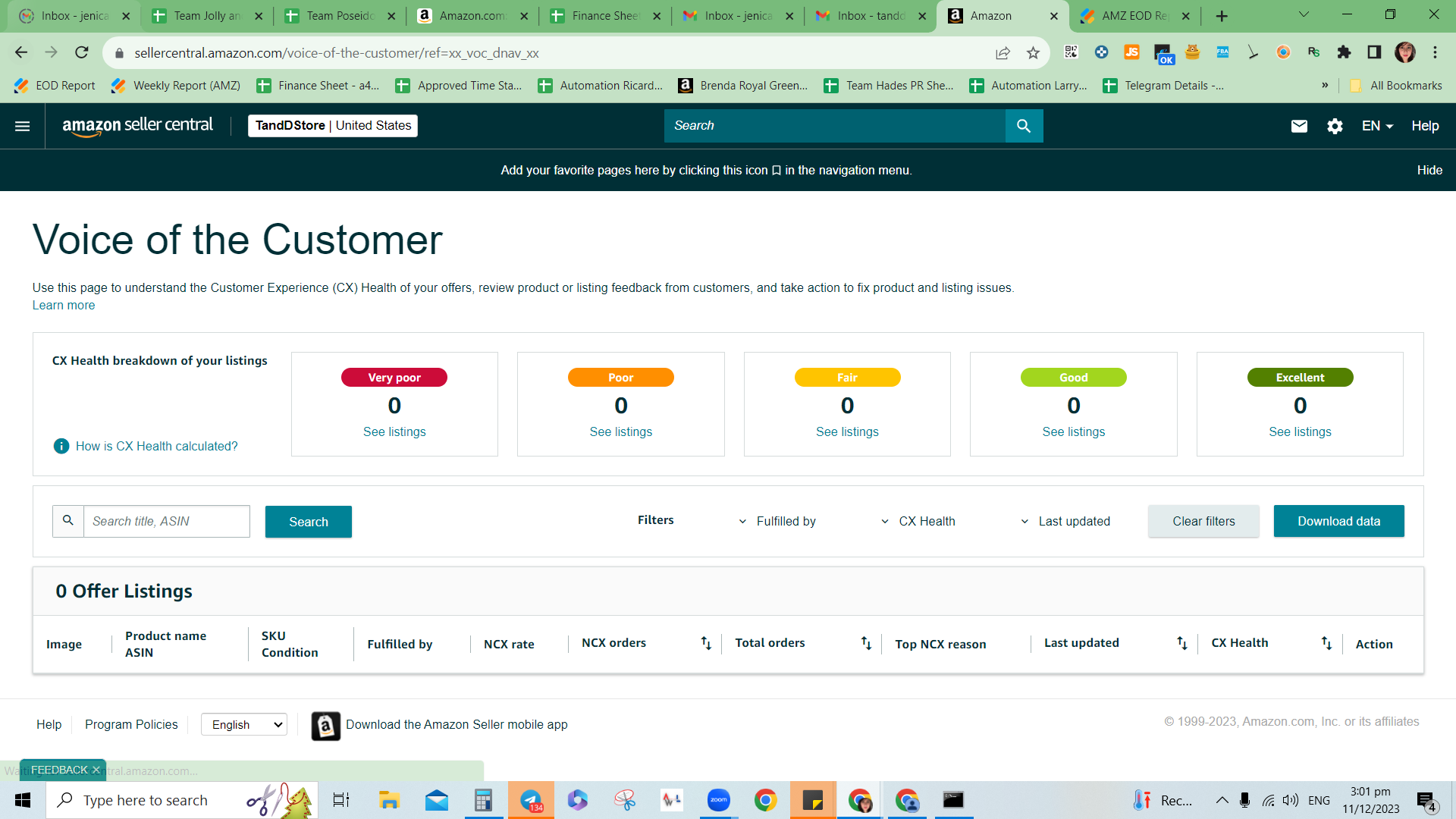Sort by NCX orders arrows
Screen dimensions: 1456x819
[706, 643]
